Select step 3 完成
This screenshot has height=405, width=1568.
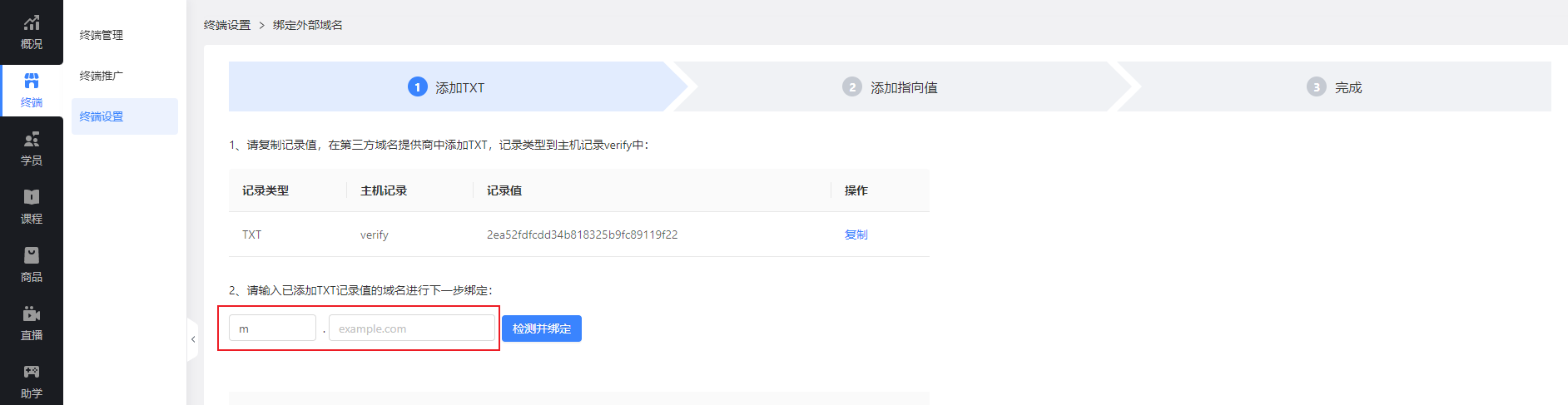point(1334,87)
